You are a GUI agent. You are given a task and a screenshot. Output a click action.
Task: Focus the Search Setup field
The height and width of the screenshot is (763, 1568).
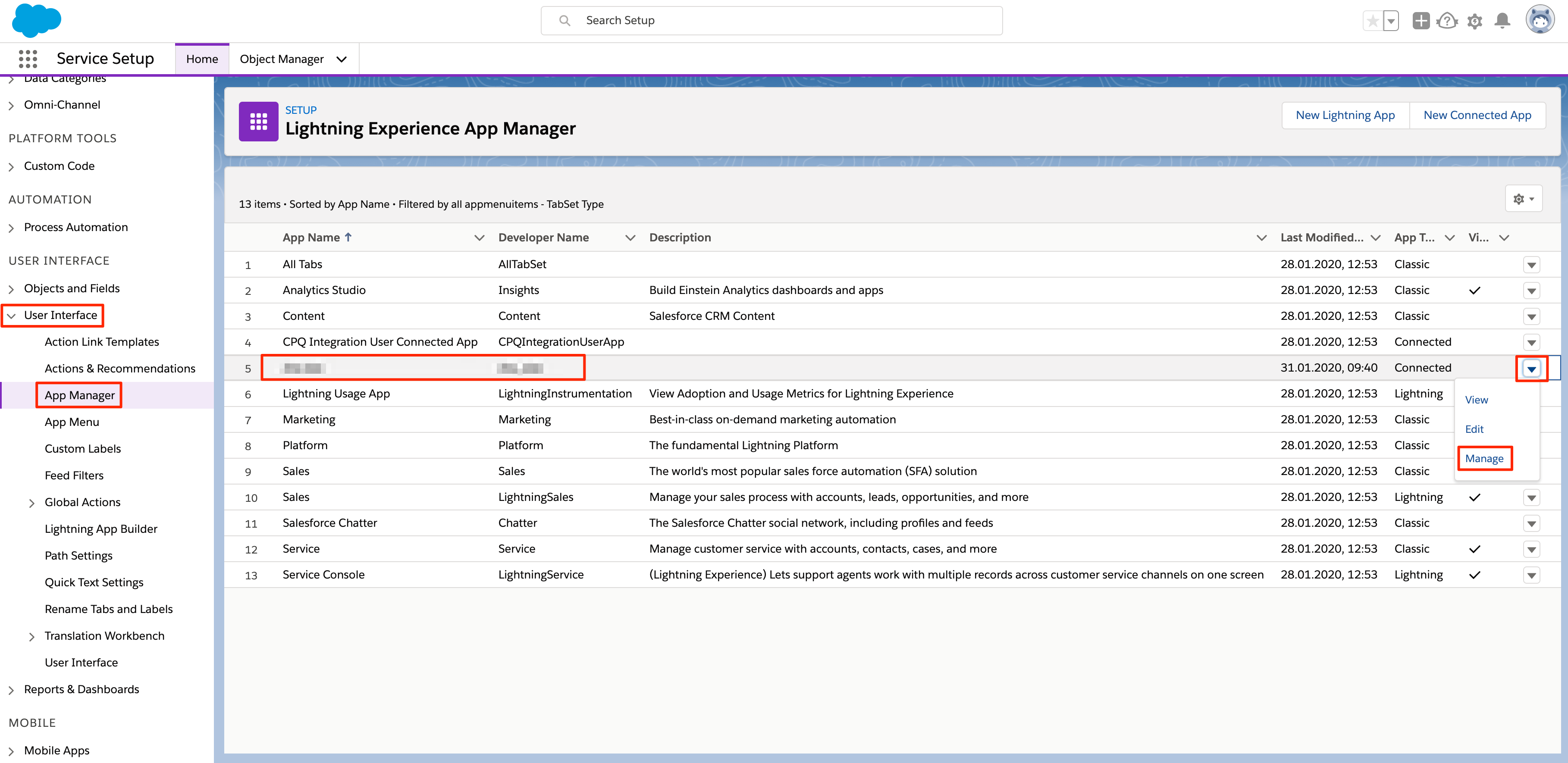[x=771, y=21]
